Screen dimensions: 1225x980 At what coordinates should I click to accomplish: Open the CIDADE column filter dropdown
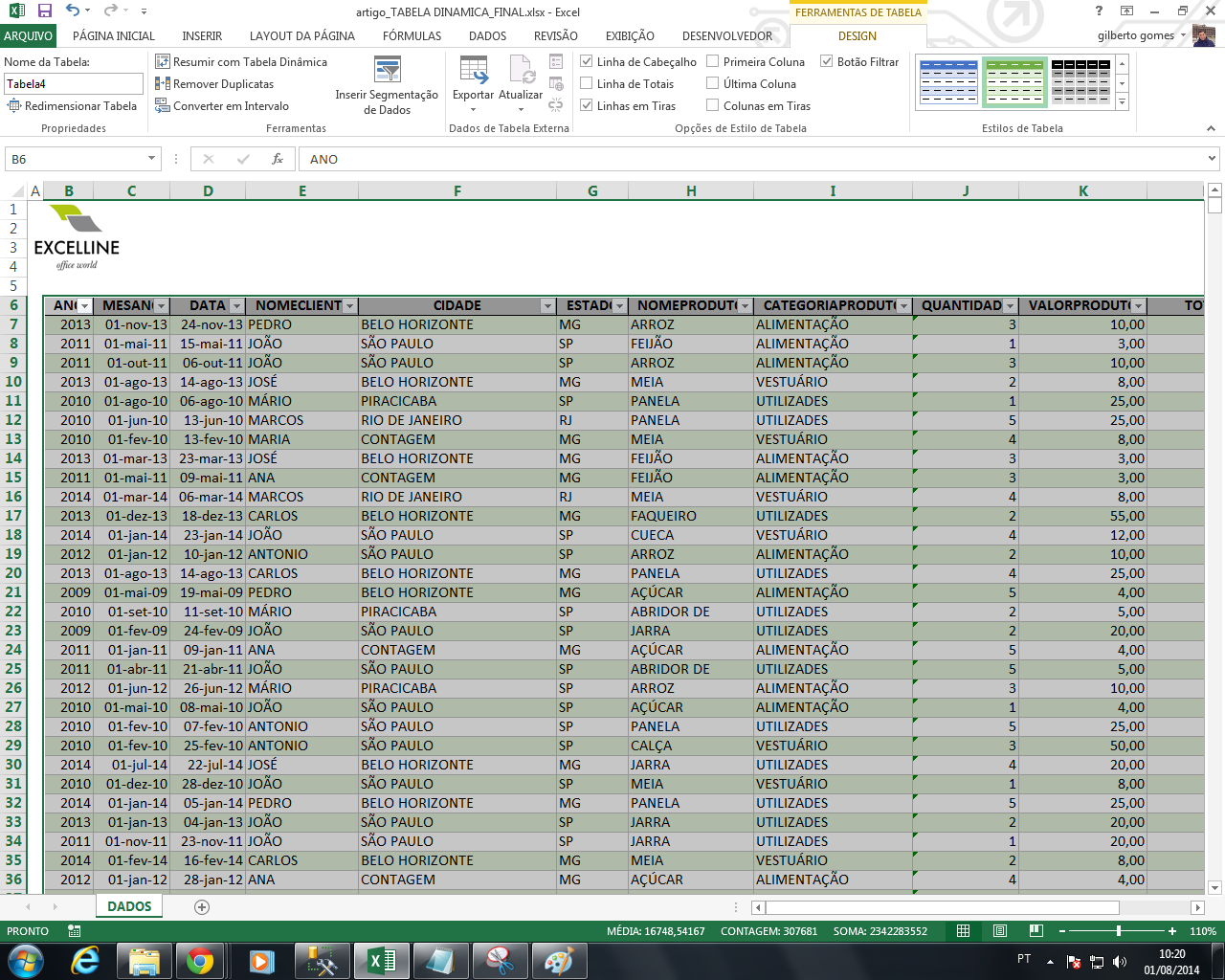click(x=546, y=304)
